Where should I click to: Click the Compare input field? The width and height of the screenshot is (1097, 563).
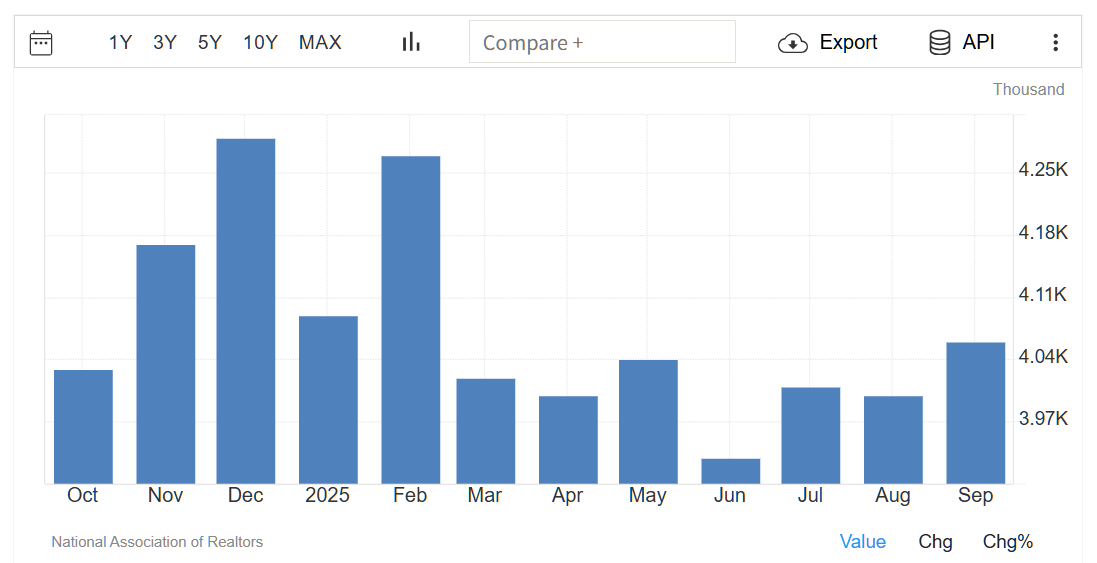(x=602, y=42)
